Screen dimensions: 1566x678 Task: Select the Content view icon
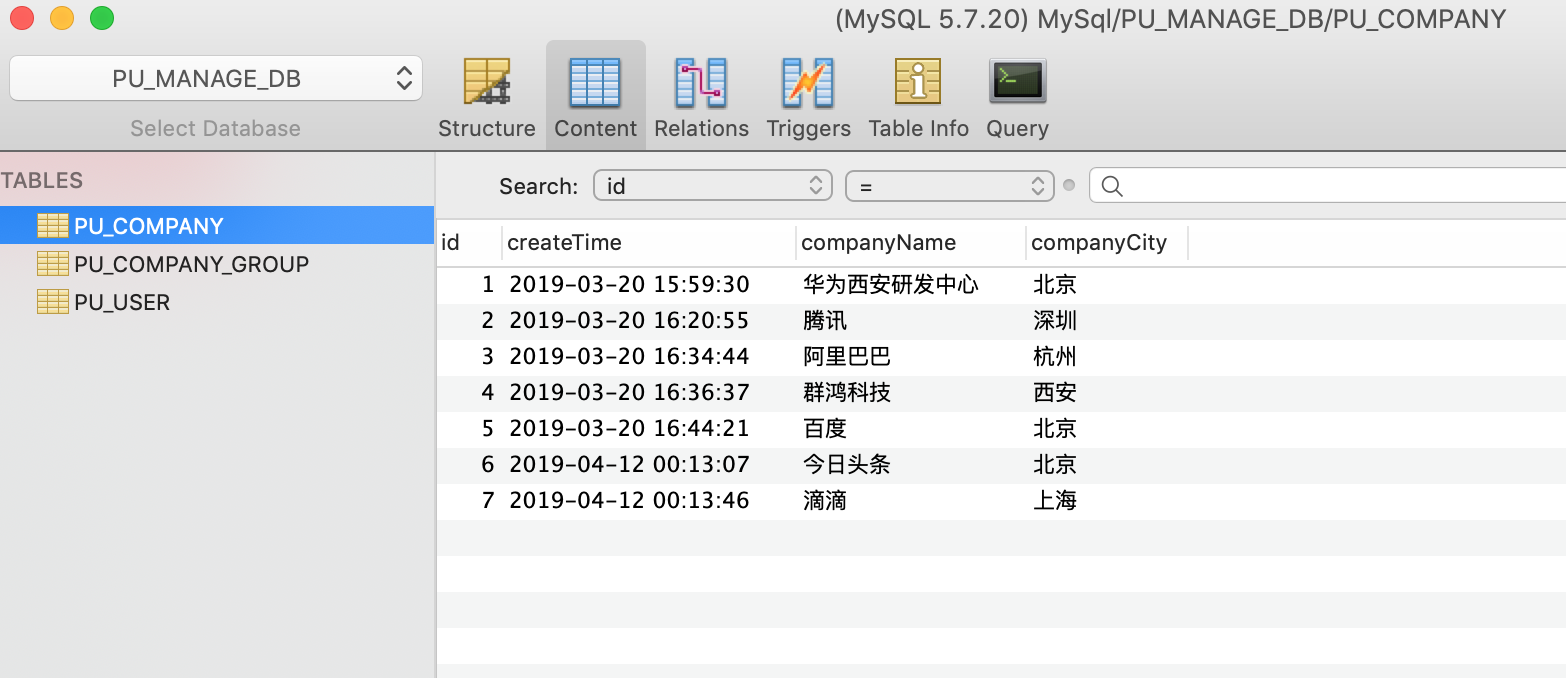595,80
